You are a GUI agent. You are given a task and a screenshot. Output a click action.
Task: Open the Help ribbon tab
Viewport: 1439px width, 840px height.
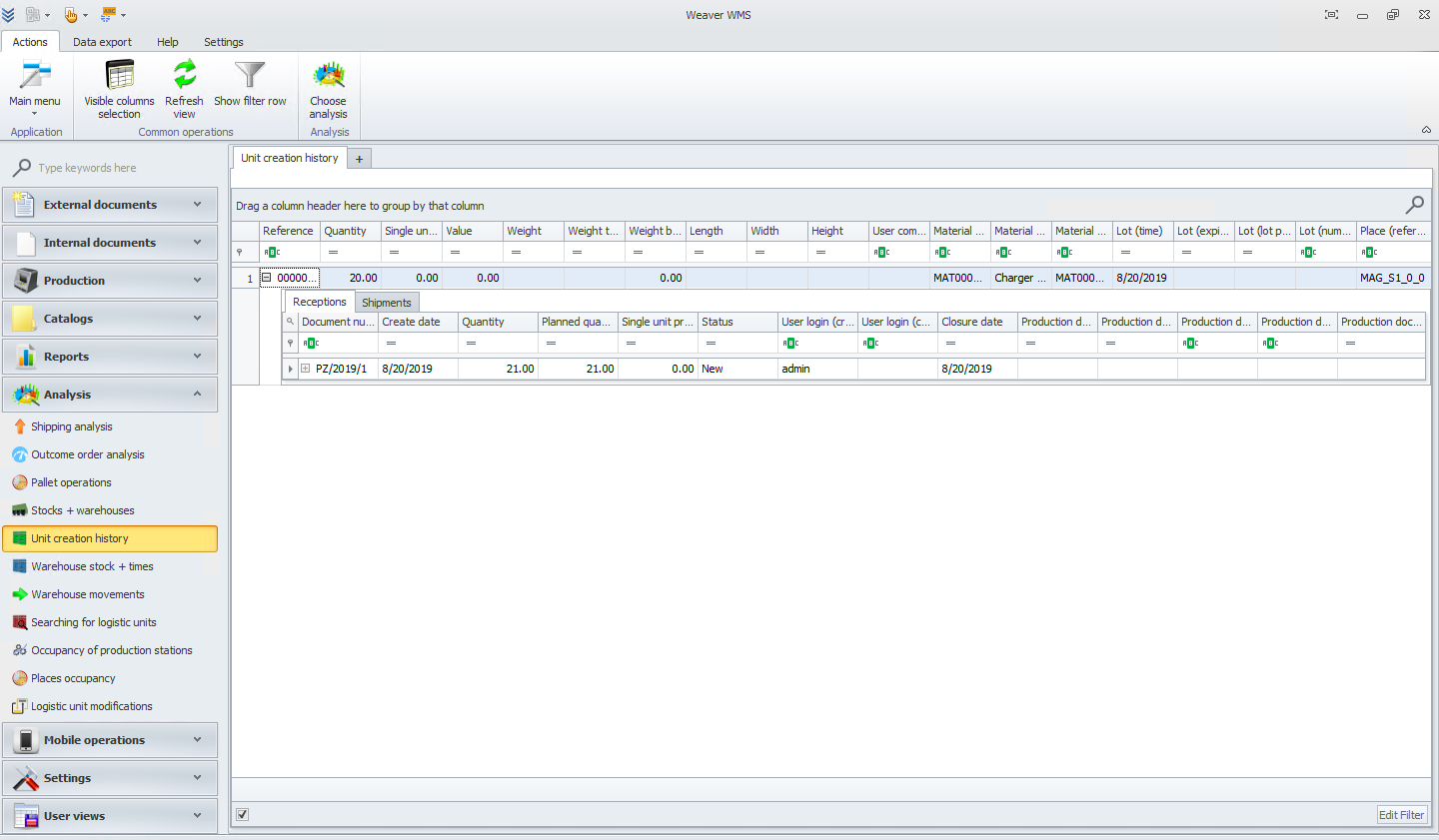[168, 42]
